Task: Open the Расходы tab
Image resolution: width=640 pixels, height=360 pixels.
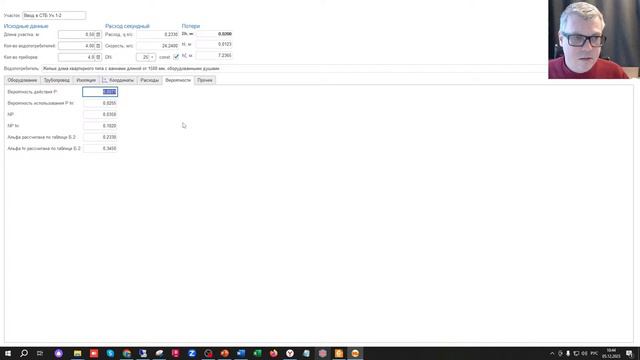Action: [x=149, y=80]
